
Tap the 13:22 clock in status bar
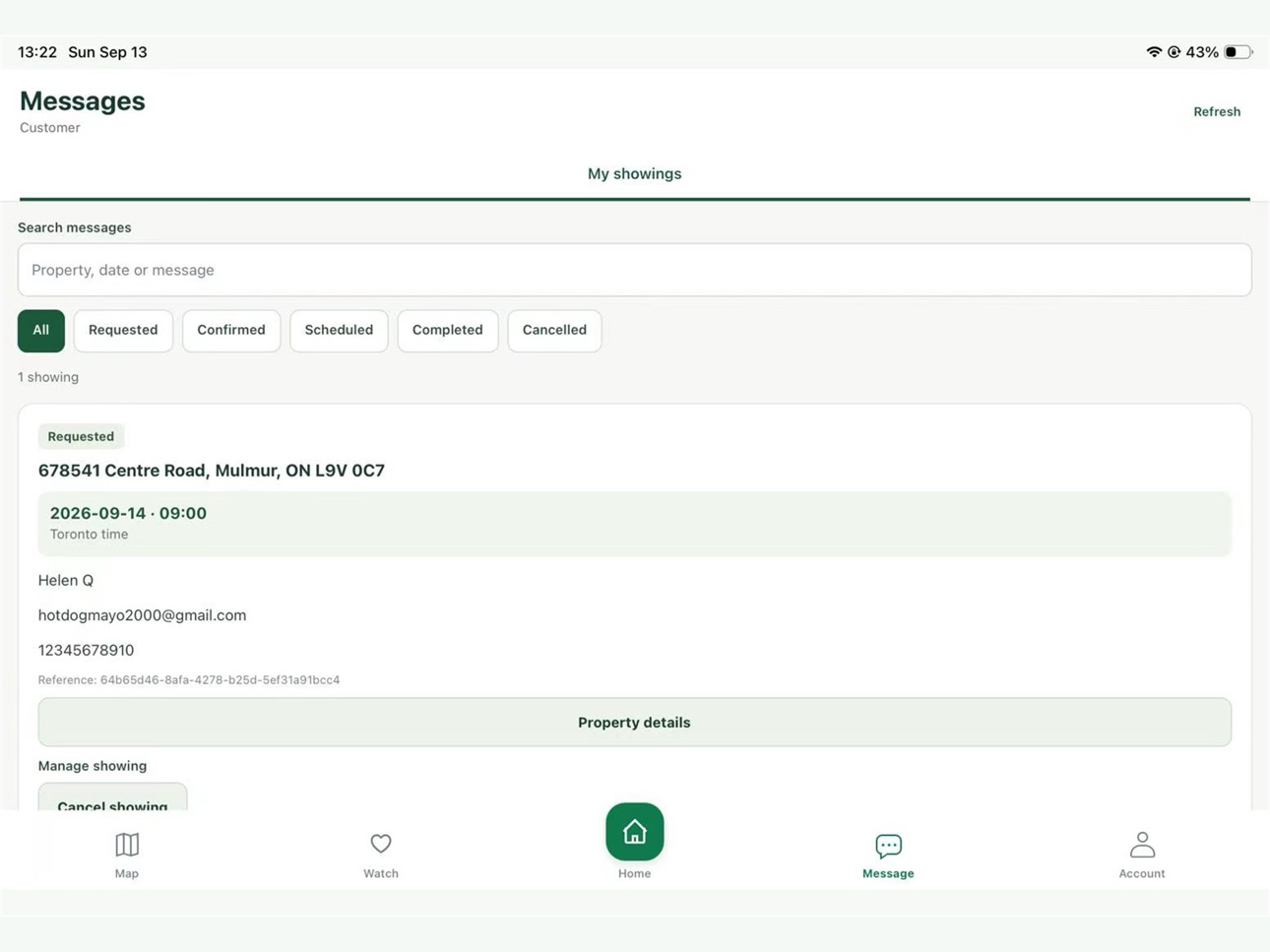(x=37, y=52)
